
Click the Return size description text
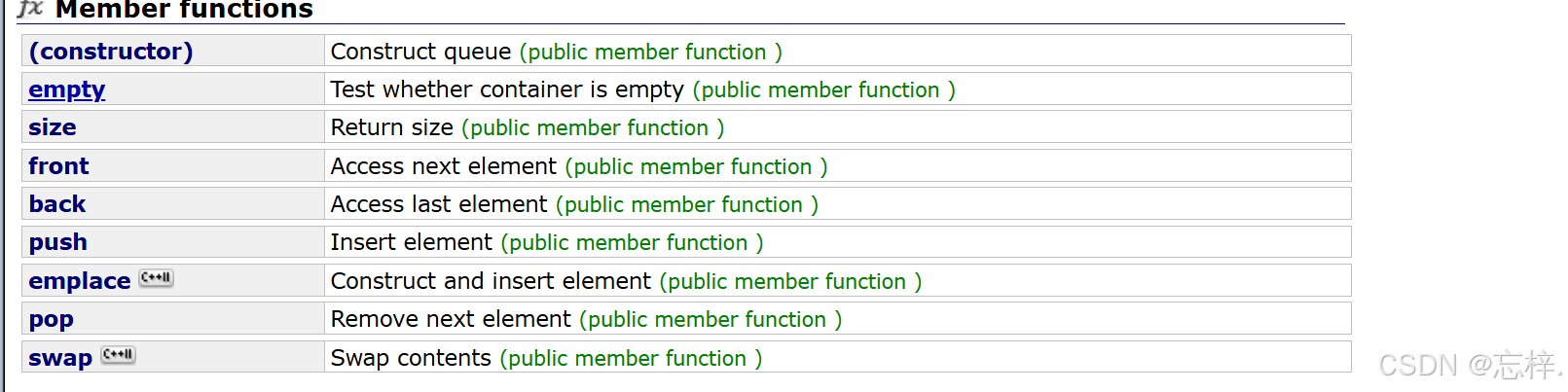pyautogui.click(x=392, y=127)
